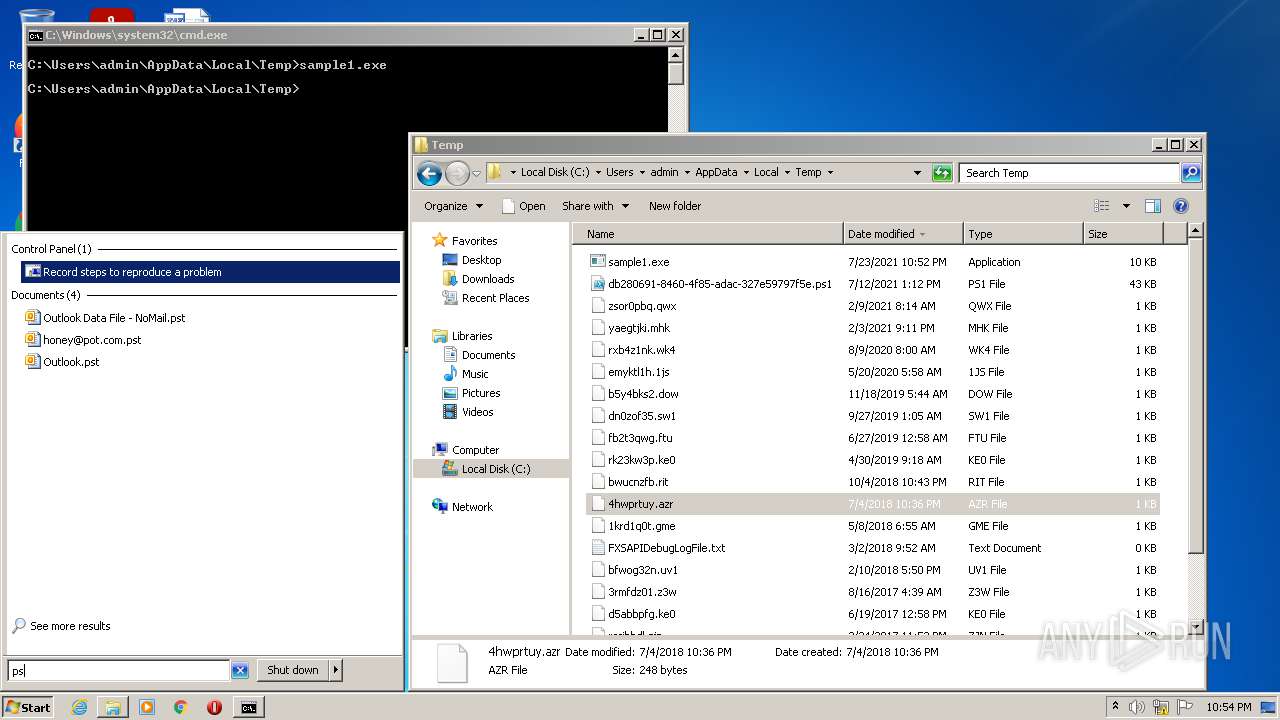Expand the view options dropdown arrow
The image size is (1280, 720).
point(1125,206)
